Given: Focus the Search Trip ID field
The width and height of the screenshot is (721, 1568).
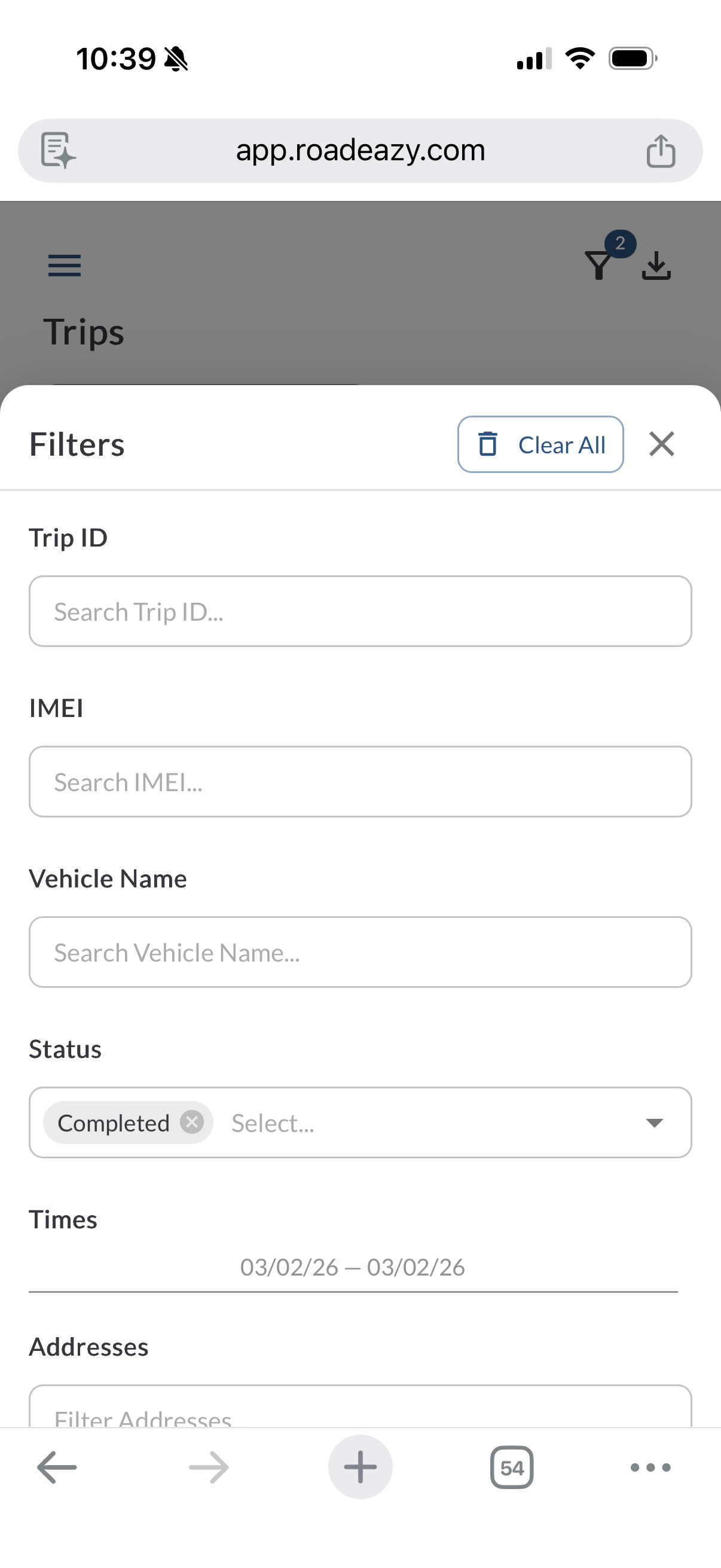Looking at the screenshot, I should (360, 611).
